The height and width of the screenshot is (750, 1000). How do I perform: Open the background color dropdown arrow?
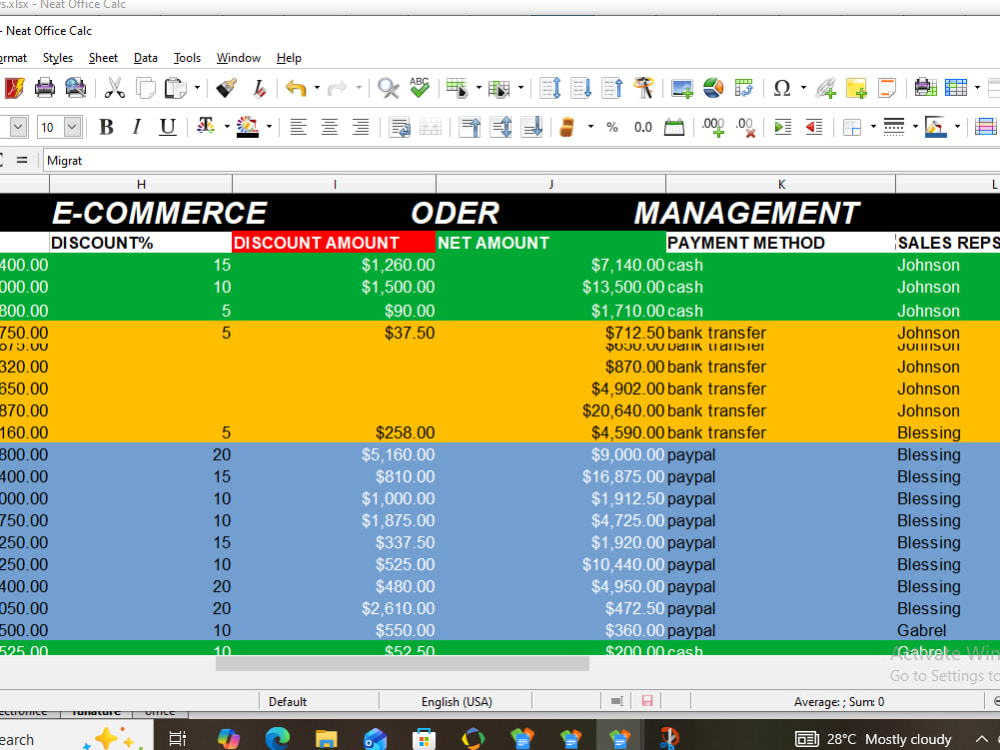tap(269, 127)
